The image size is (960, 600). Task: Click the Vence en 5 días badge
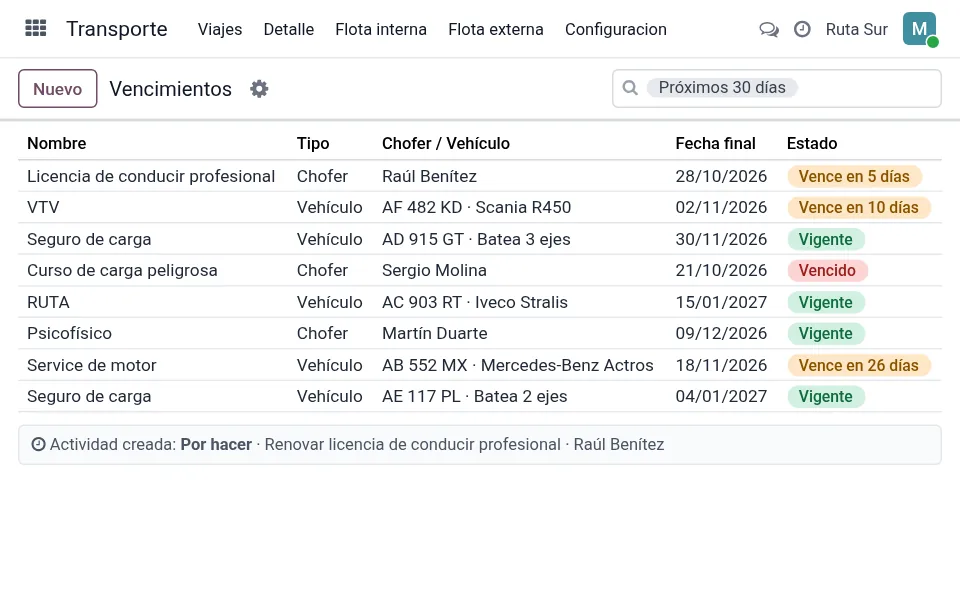854,176
